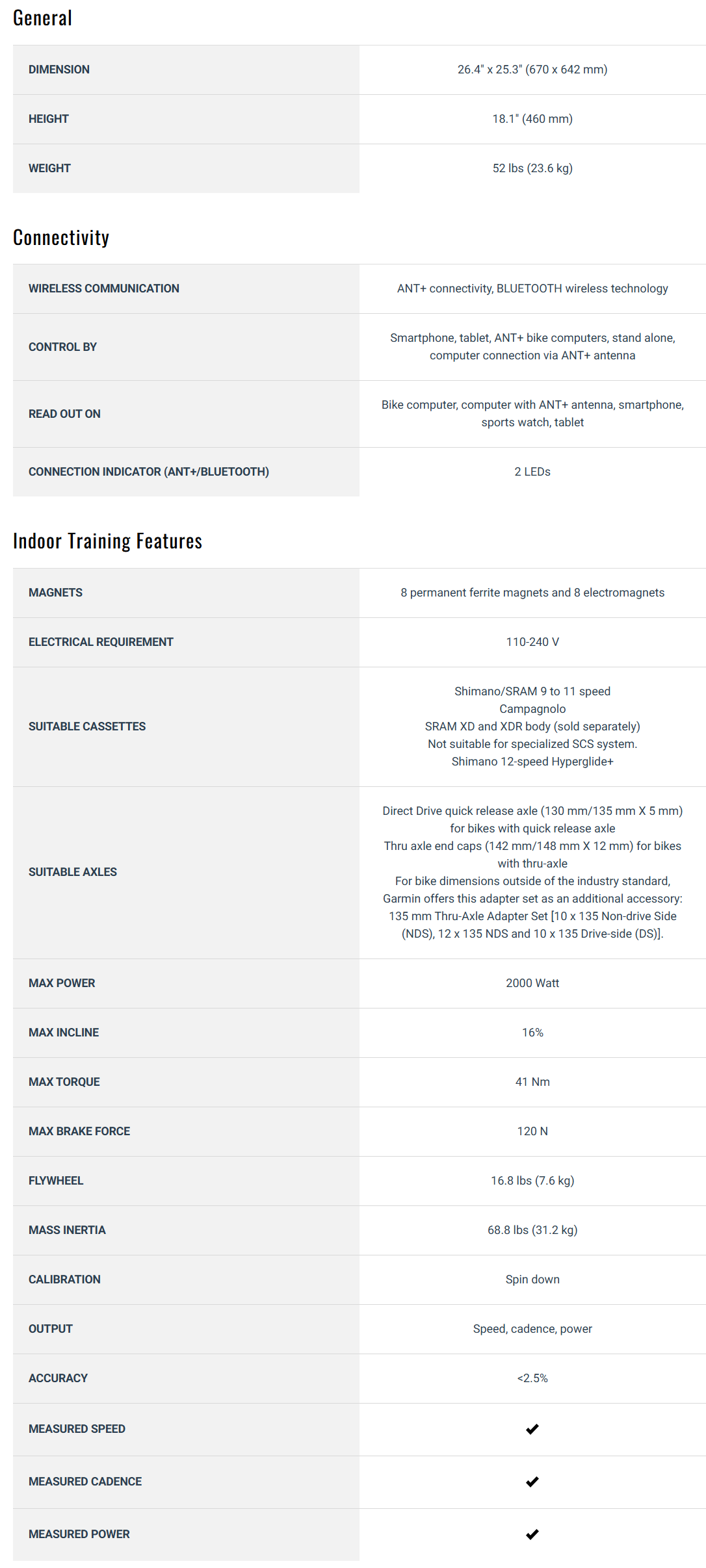Click the Suitable Axles label
The height and width of the screenshot is (1568, 706).
click(73, 872)
